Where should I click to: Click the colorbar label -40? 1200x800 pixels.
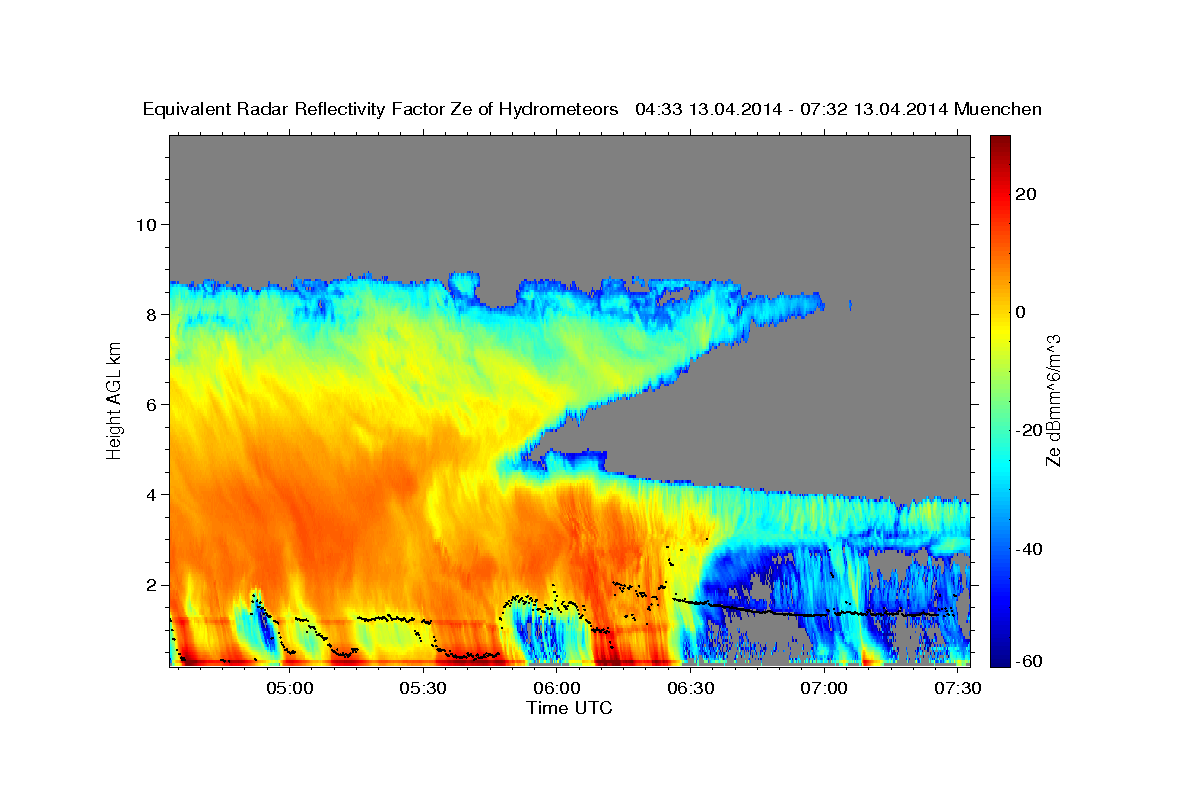pos(1028,549)
